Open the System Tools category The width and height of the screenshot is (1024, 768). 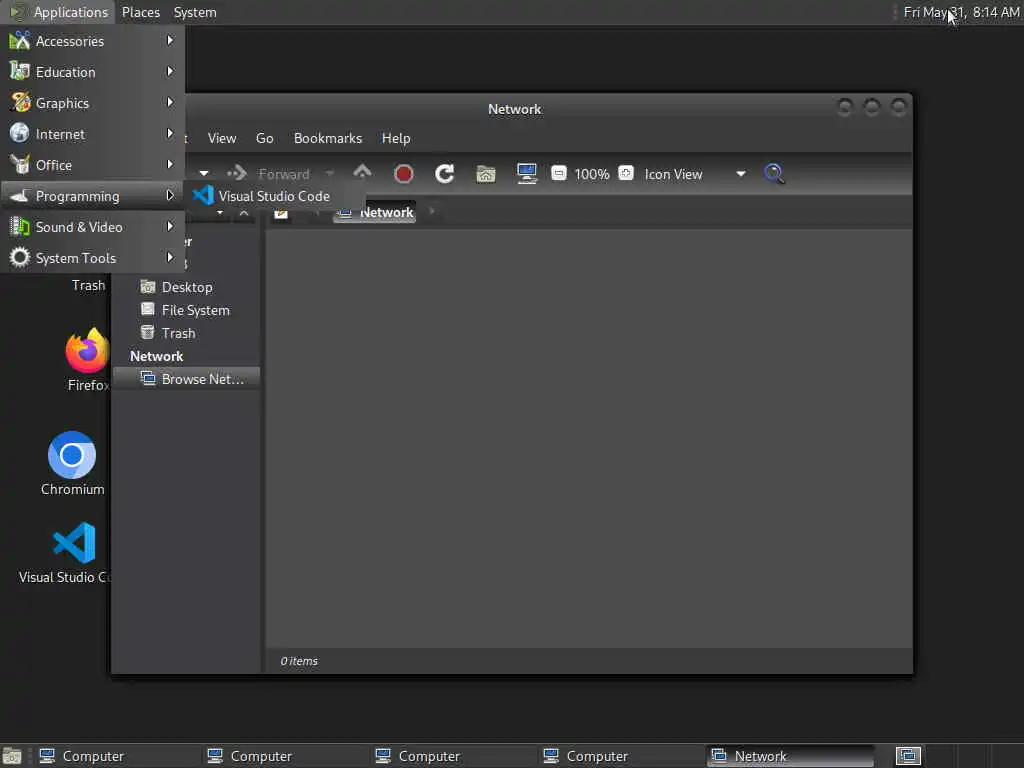pos(92,258)
